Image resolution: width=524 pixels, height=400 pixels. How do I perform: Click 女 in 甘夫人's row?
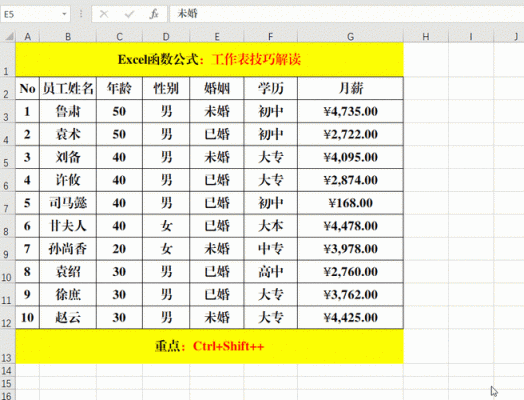click(166, 226)
